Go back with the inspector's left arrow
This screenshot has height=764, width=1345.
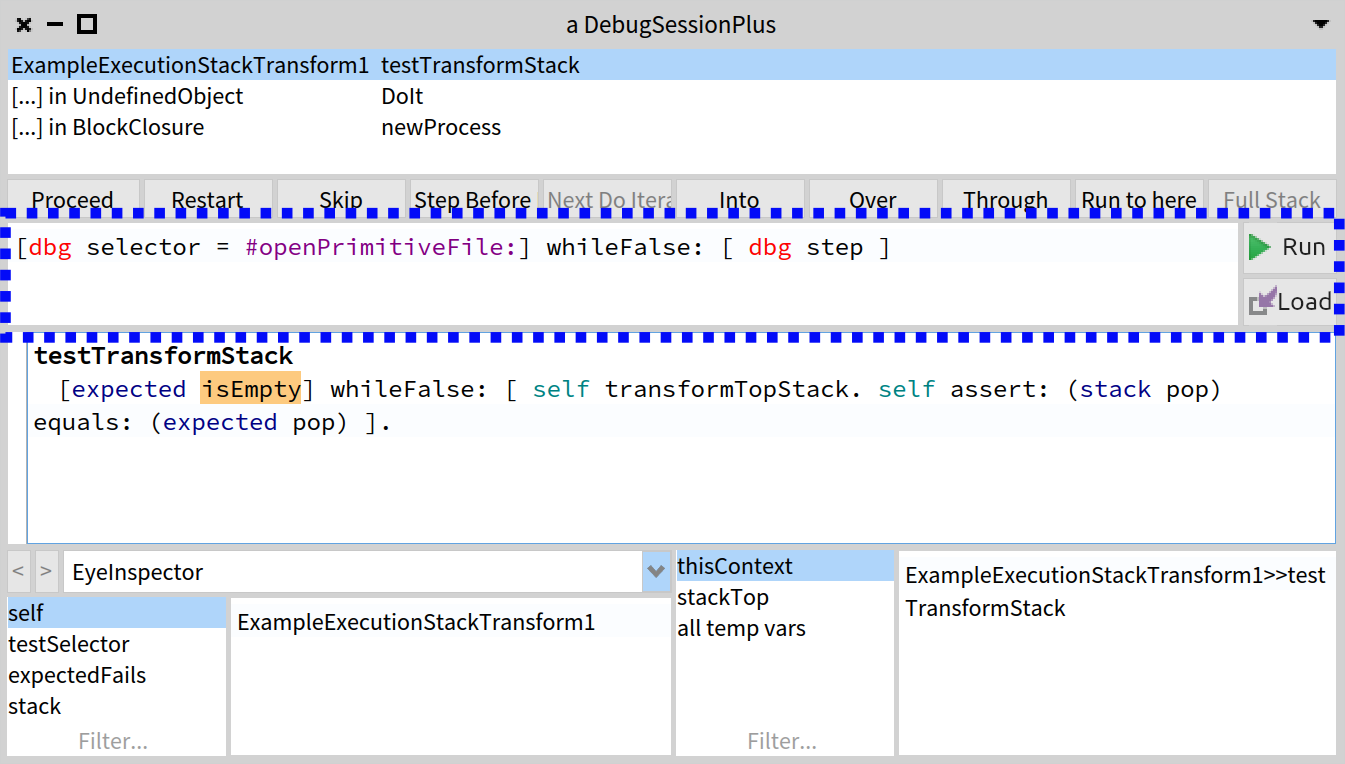coord(19,572)
